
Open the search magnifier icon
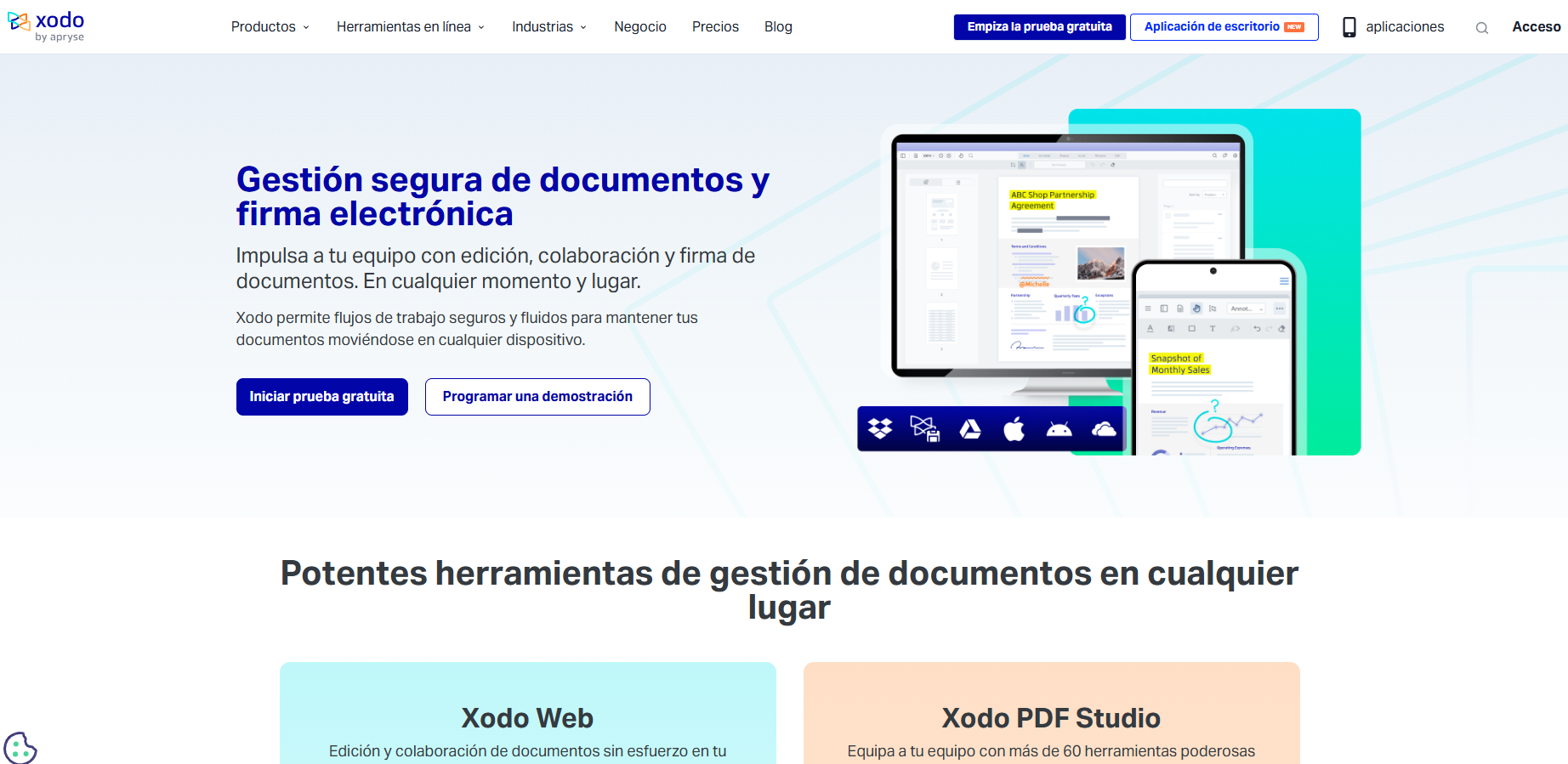(x=1482, y=28)
